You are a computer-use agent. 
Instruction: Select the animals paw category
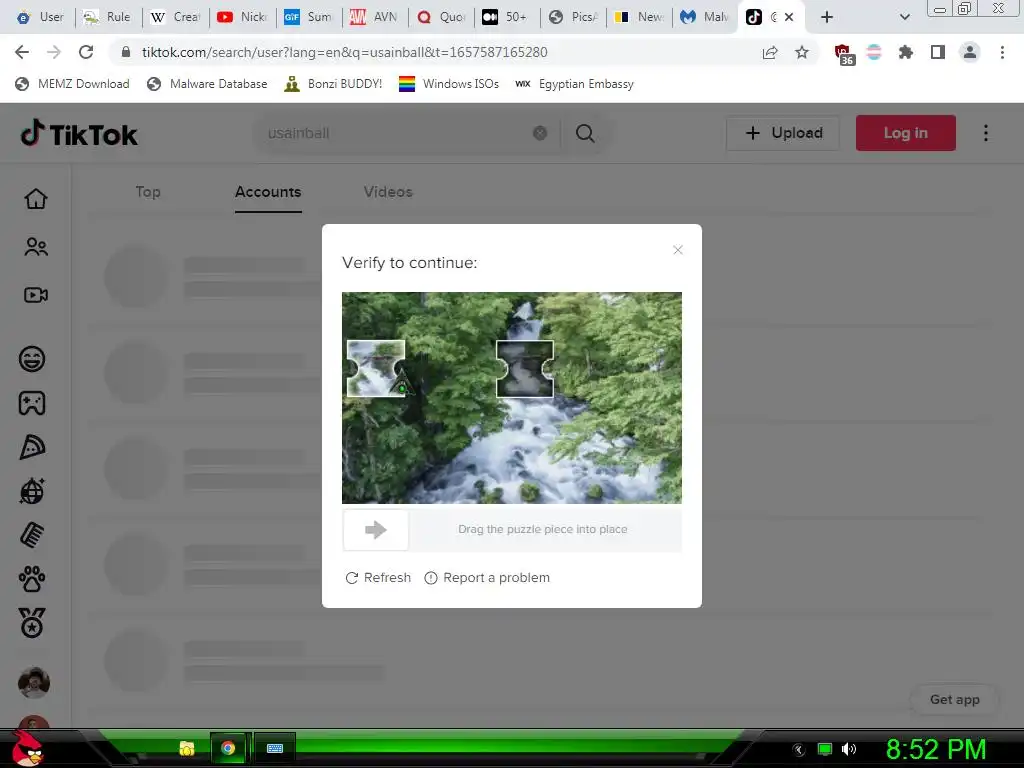coord(32,579)
